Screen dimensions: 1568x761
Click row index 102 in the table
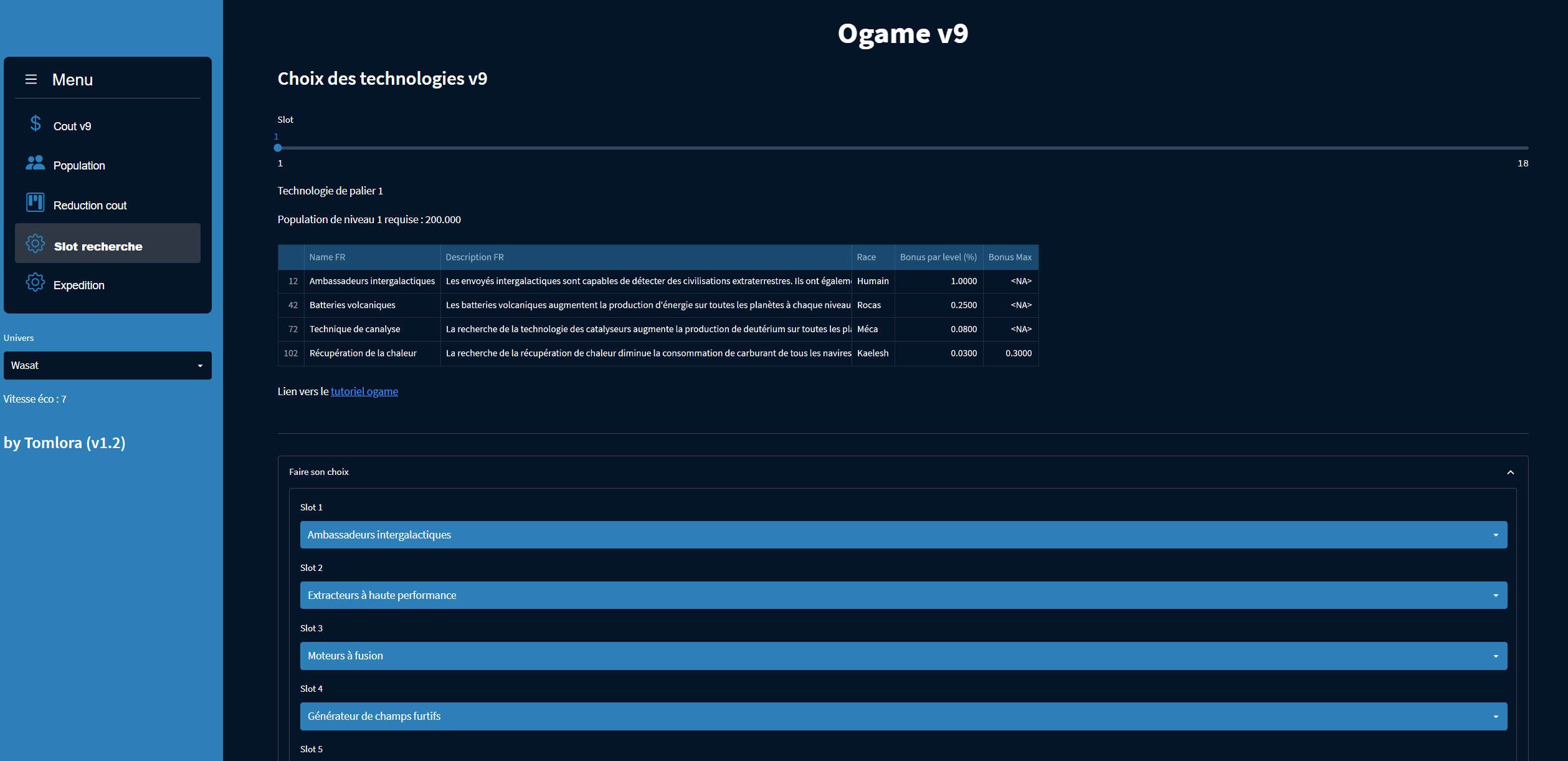pos(291,353)
